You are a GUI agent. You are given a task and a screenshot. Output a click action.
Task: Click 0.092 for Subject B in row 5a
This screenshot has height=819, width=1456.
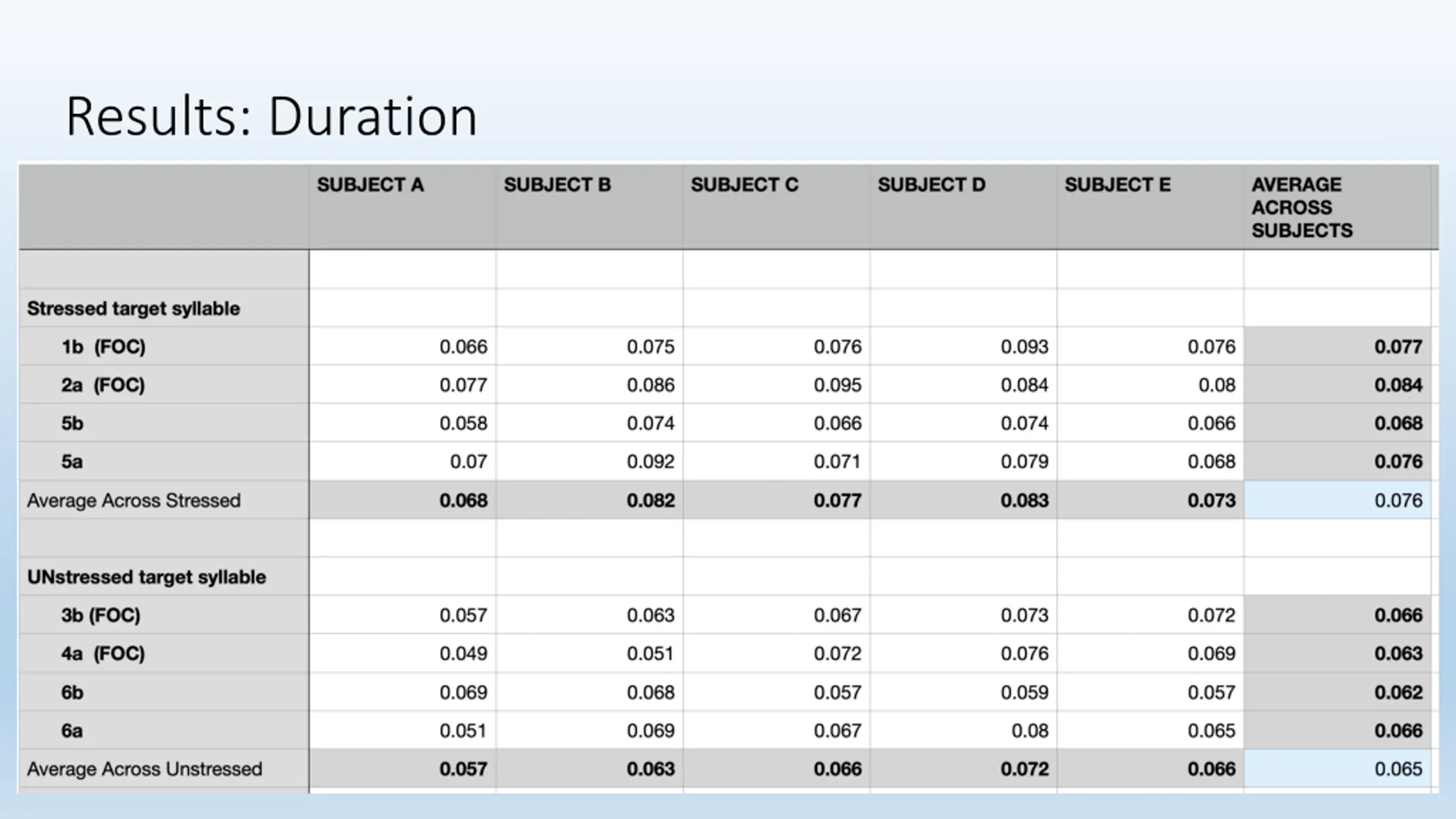(x=651, y=462)
